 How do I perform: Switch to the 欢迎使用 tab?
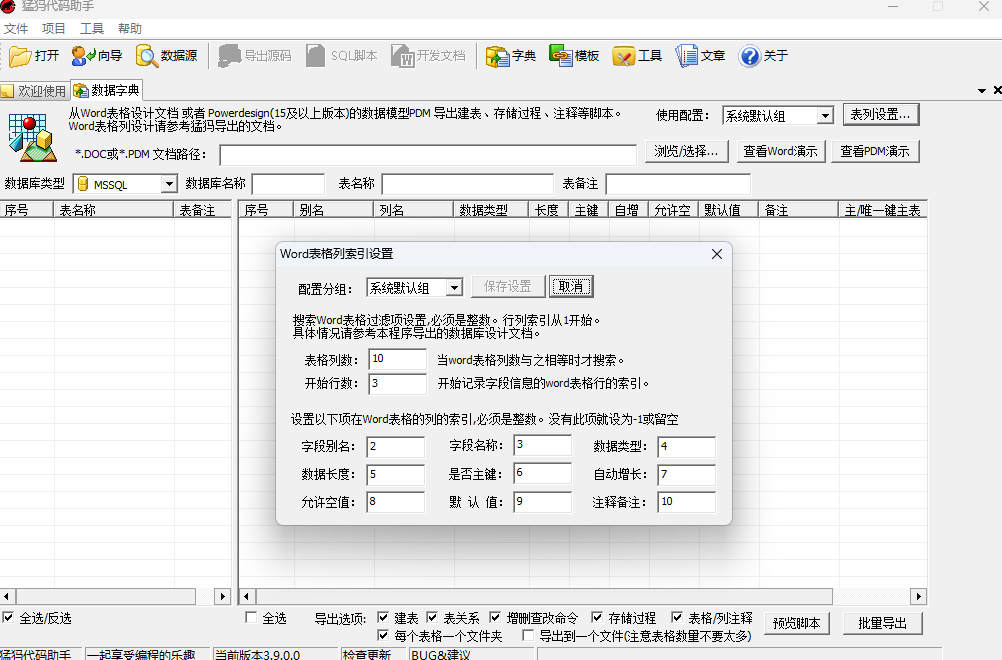35,91
